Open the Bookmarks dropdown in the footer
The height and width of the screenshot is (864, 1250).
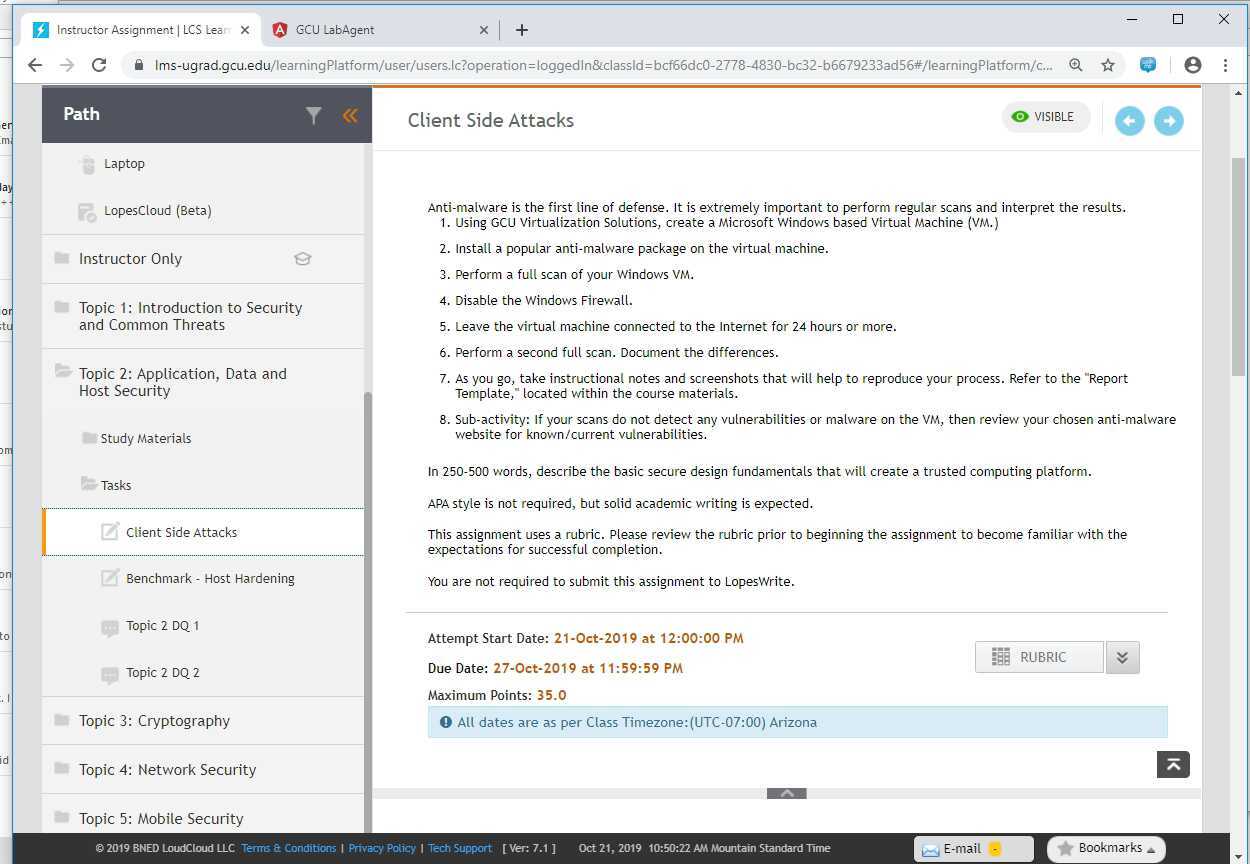click(x=1105, y=847)
